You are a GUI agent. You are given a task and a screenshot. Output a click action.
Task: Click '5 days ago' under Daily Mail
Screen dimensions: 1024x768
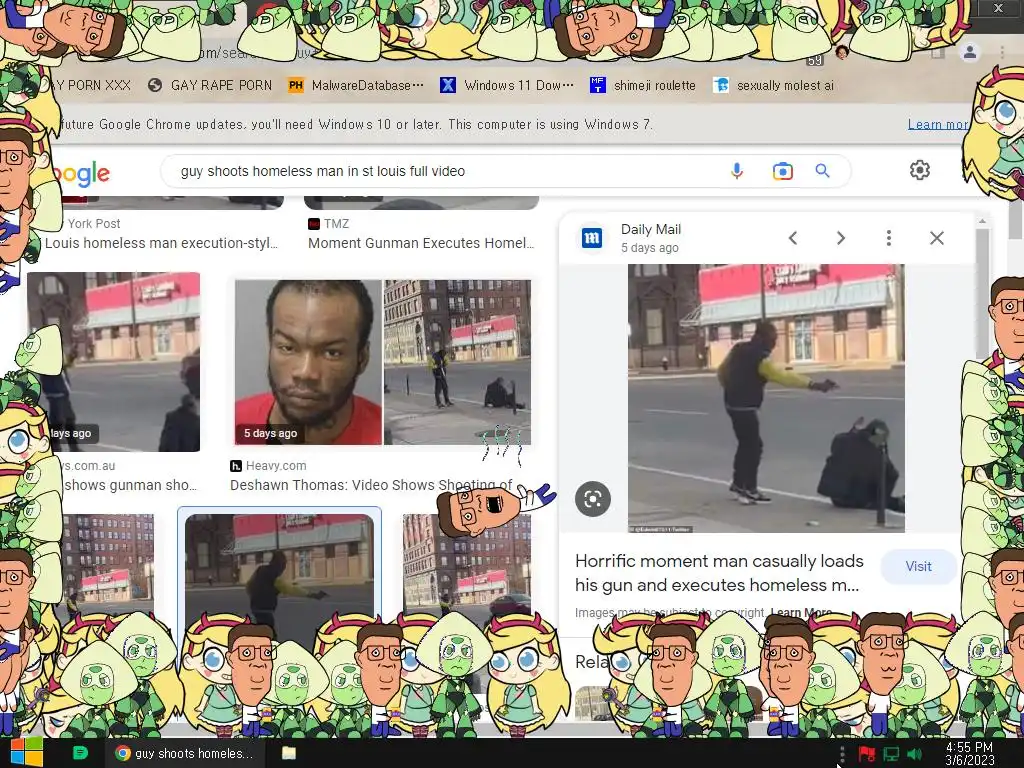[650, 248]
